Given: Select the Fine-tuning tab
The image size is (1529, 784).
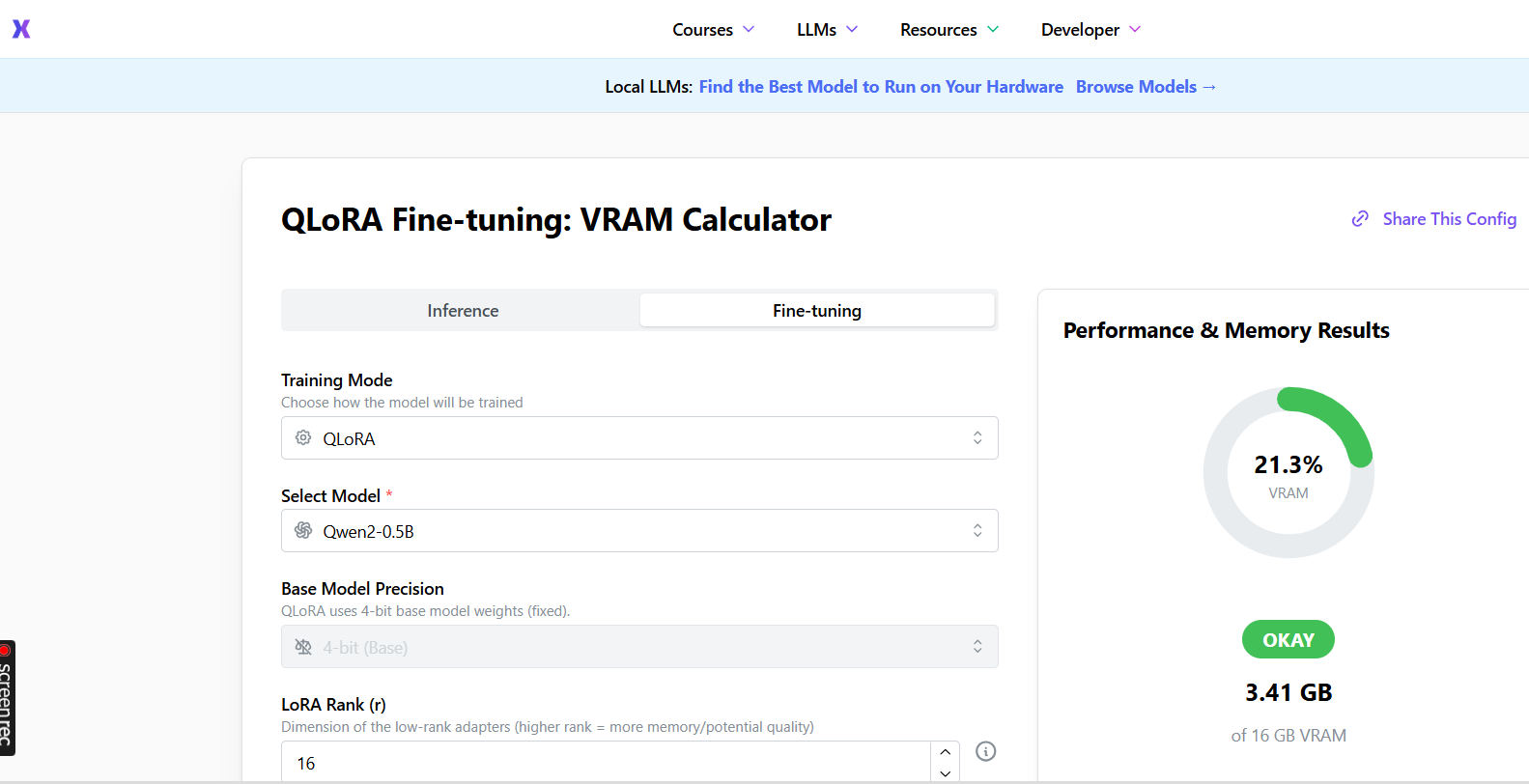Looking at the screenshot, I should pyautogui.click(x=816, y=311).
